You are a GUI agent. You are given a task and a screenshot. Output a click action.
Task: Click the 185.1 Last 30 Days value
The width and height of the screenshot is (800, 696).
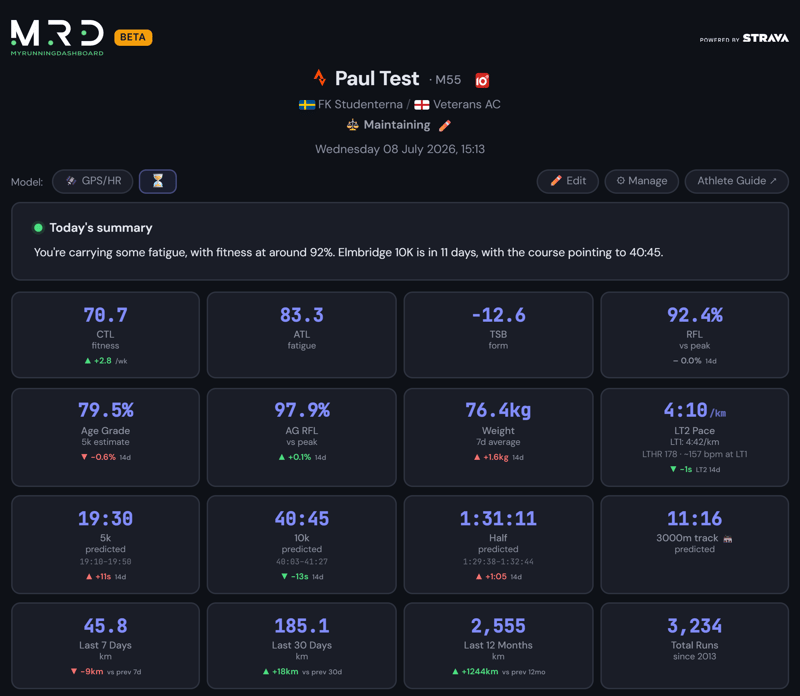[302, 626]
